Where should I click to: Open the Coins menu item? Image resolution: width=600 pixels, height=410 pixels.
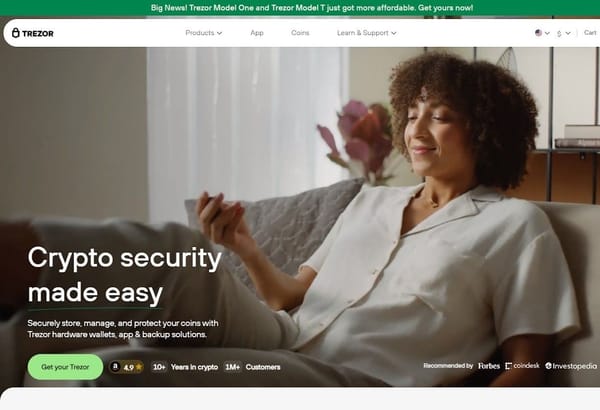click(300, 33)
